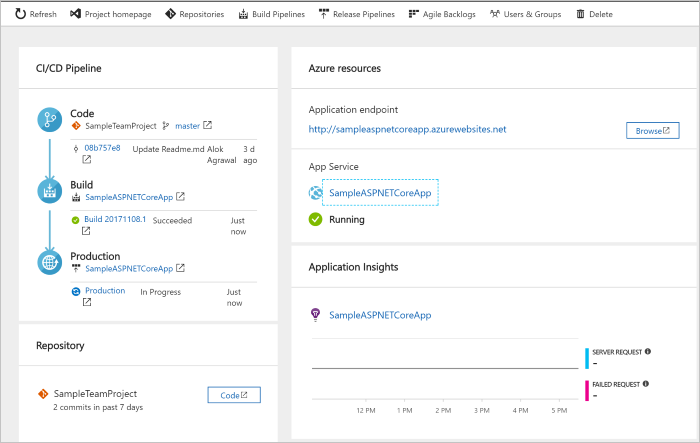Click the Code stage branch icon

(x=50, y=120)
